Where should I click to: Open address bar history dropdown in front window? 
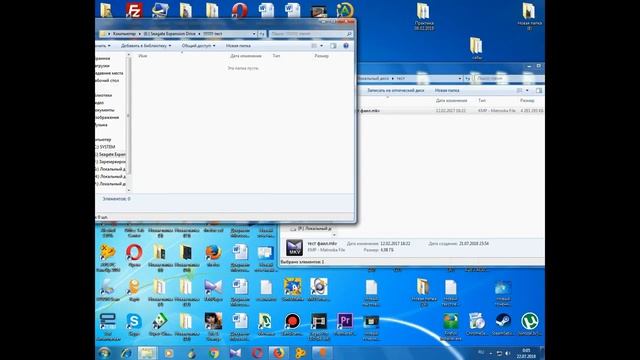(254, 34)
